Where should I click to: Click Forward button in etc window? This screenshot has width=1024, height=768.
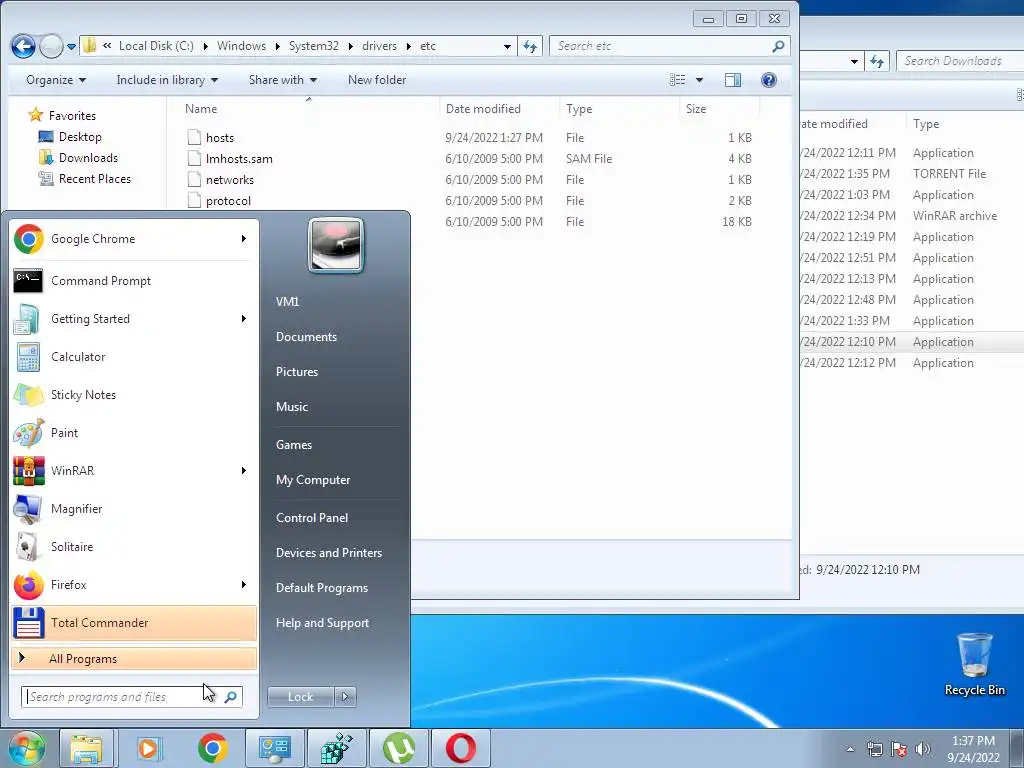[51, 46]
